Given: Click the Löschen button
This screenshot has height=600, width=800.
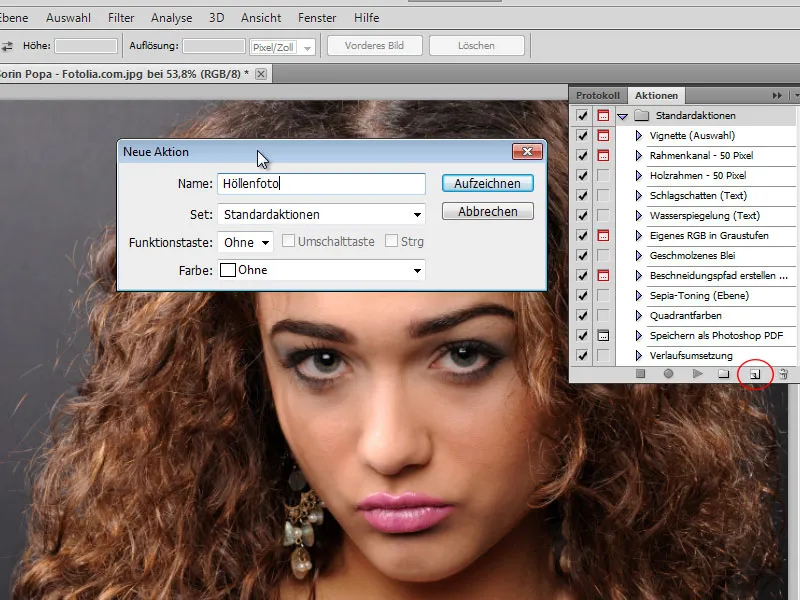Looking at the screenshot, I should pyautogui.click(x=477, y=45).
